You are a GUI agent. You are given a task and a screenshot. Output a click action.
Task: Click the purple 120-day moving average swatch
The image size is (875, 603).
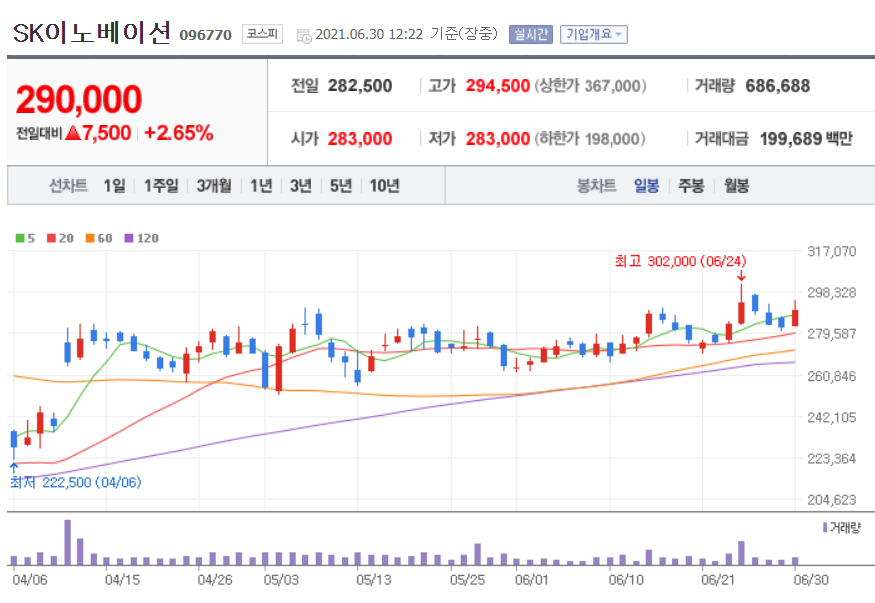click(129, 238)
